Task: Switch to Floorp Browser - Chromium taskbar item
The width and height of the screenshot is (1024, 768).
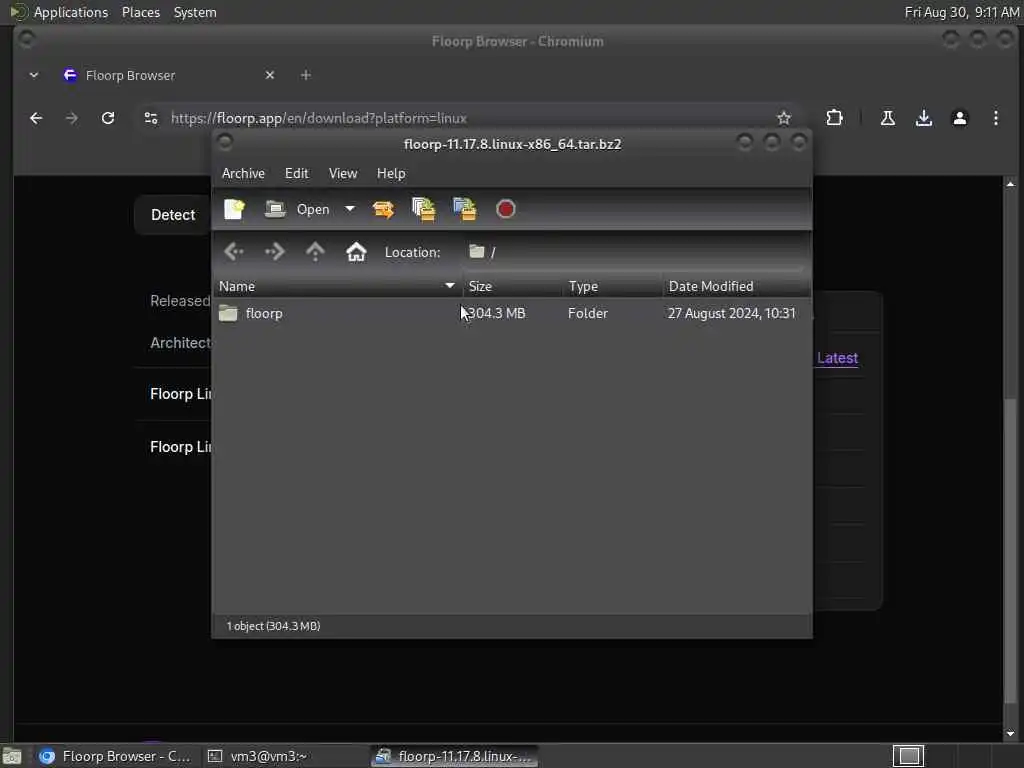Action: point(114,756)
